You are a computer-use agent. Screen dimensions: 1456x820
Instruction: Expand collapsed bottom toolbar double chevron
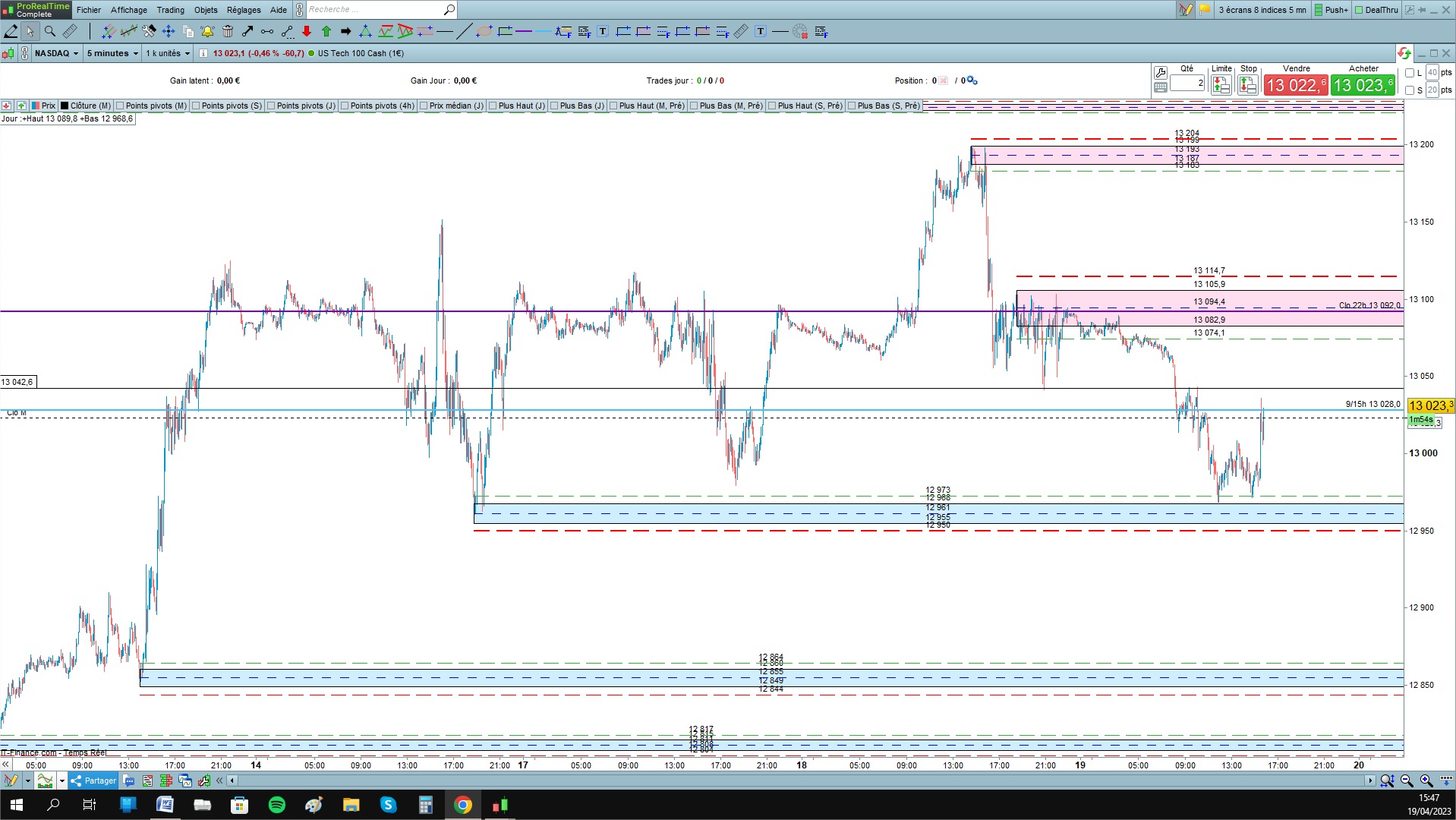[219, 781]
